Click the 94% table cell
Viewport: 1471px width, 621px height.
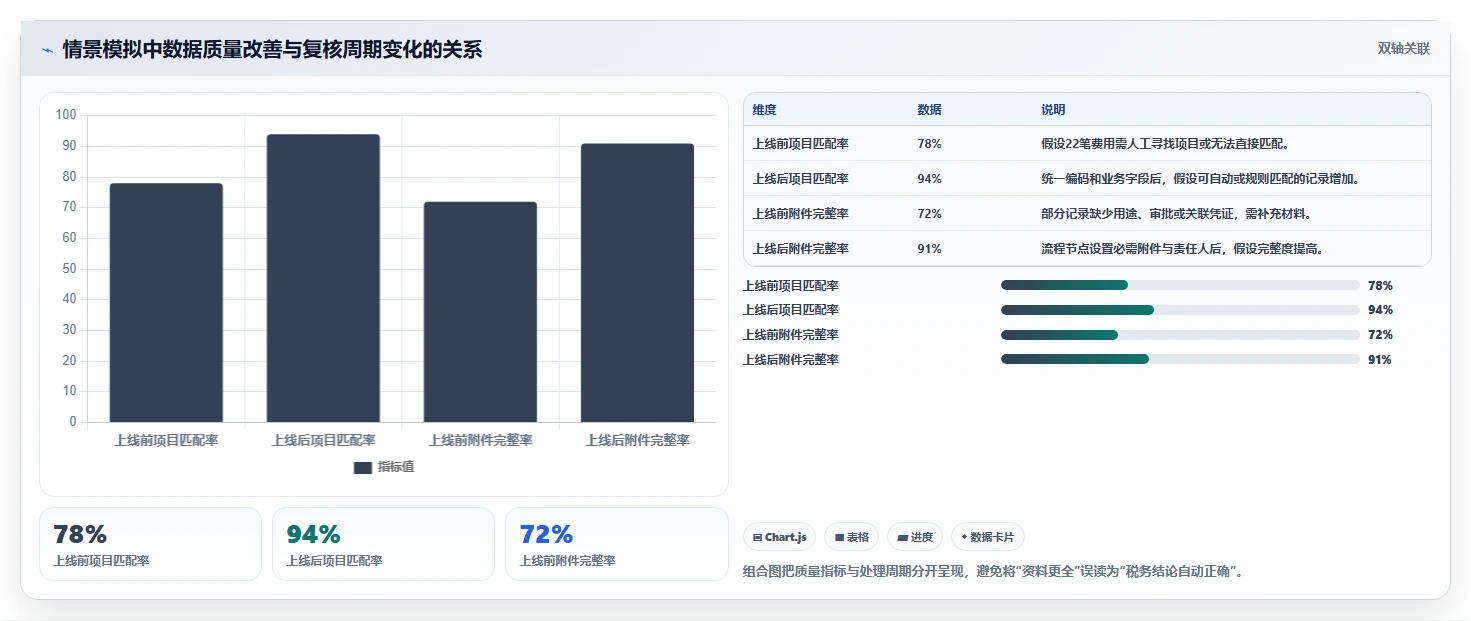[929, 179]
